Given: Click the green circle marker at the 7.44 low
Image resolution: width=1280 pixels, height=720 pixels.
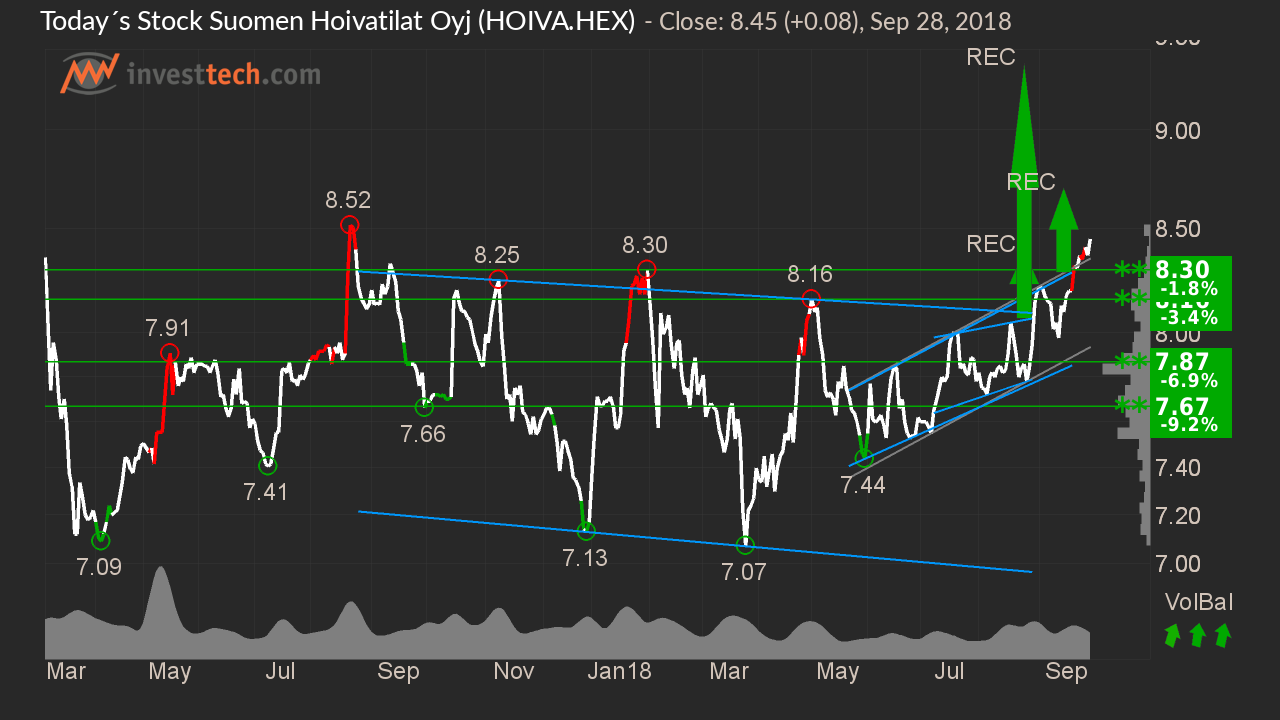Looking at the screenshot, I should (865, 459).
